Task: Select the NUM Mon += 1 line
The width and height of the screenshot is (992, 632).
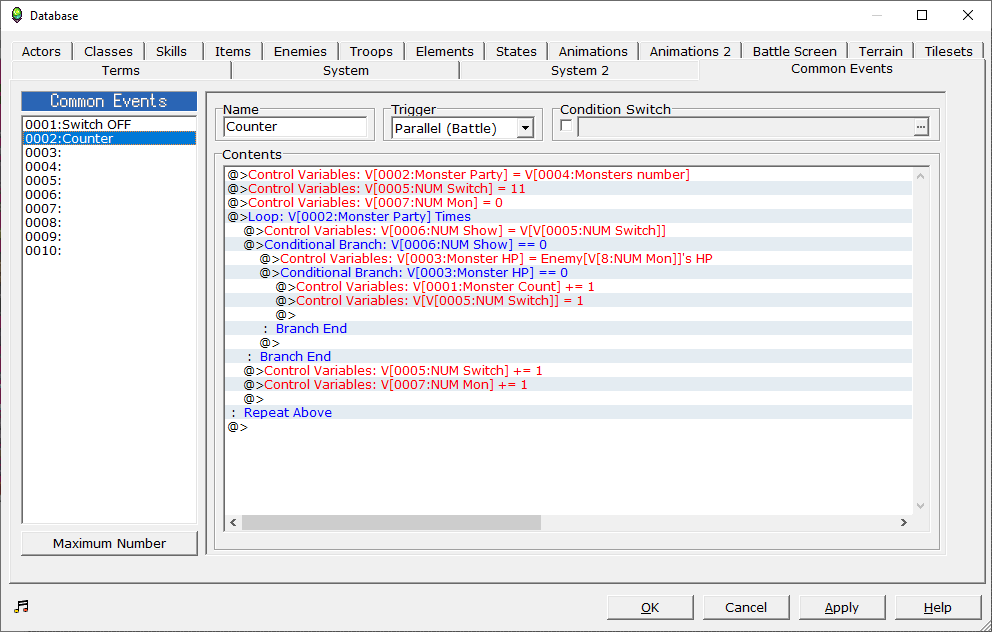Action: (569, 385)
